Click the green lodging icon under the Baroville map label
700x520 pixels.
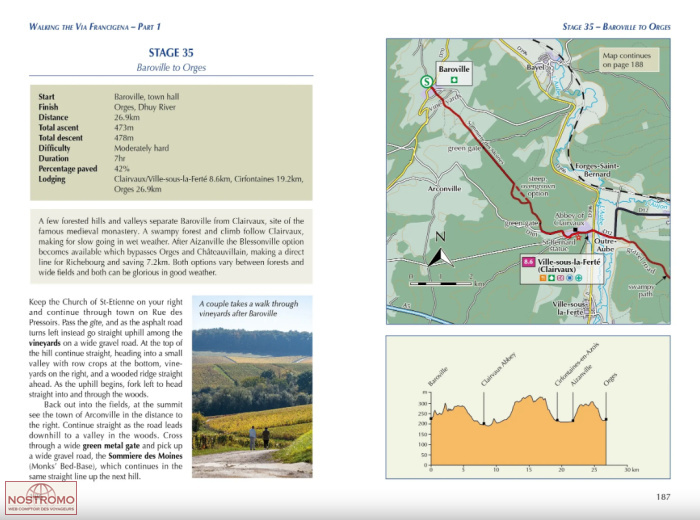coord(454,80)
